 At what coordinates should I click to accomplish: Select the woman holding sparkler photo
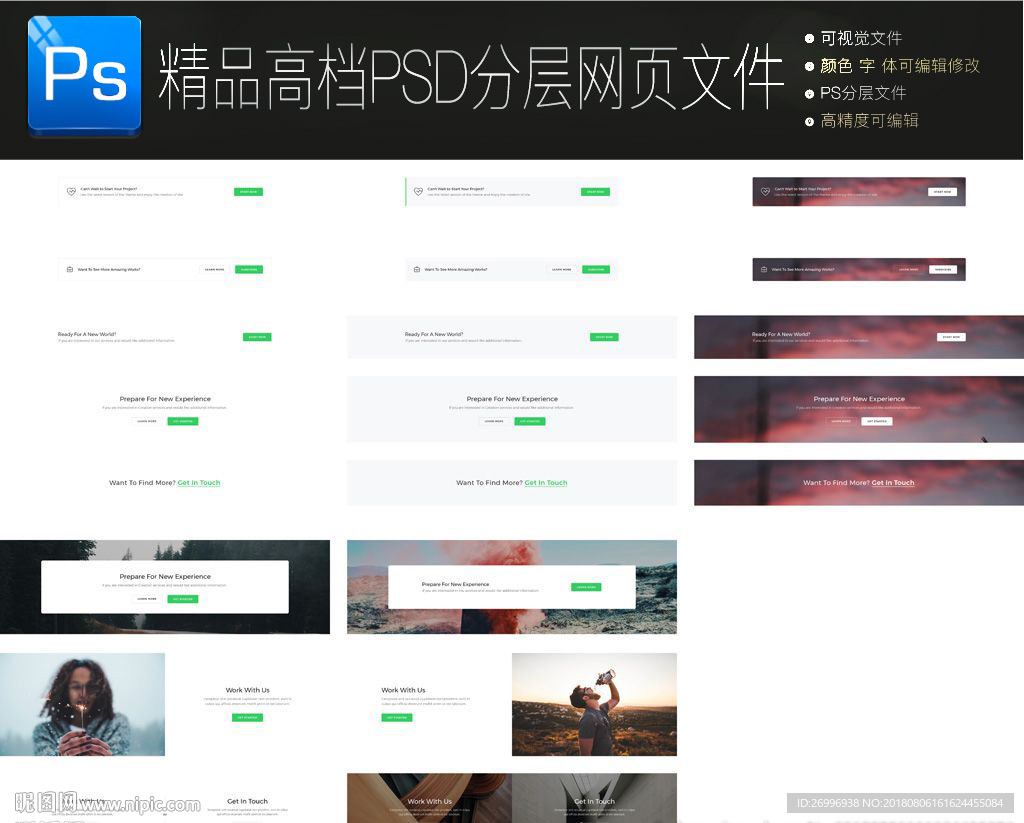point(82,705)
